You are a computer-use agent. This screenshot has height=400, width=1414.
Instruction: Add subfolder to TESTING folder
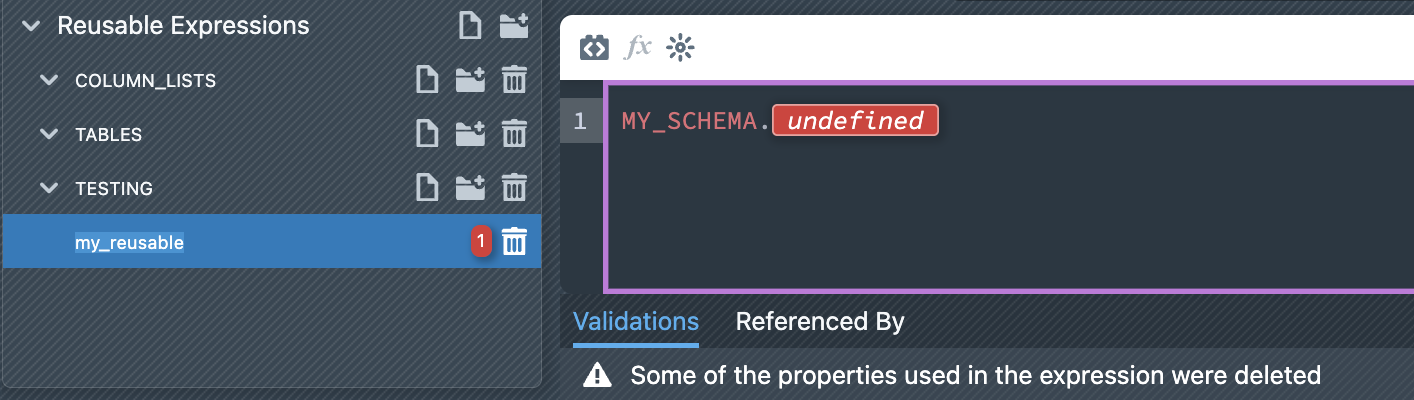tap(470, 188)
